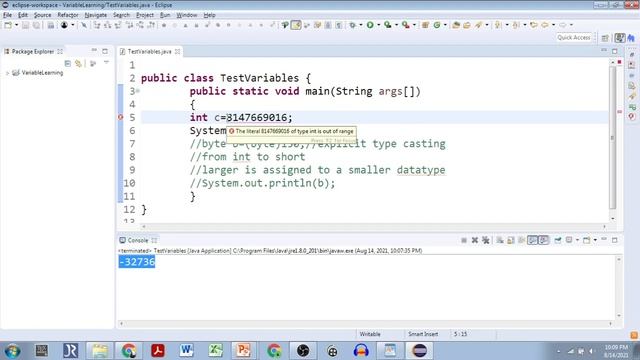Click the Open Task folder icon
The width and height of the screenshot is (640, 360).
(467, 25)
